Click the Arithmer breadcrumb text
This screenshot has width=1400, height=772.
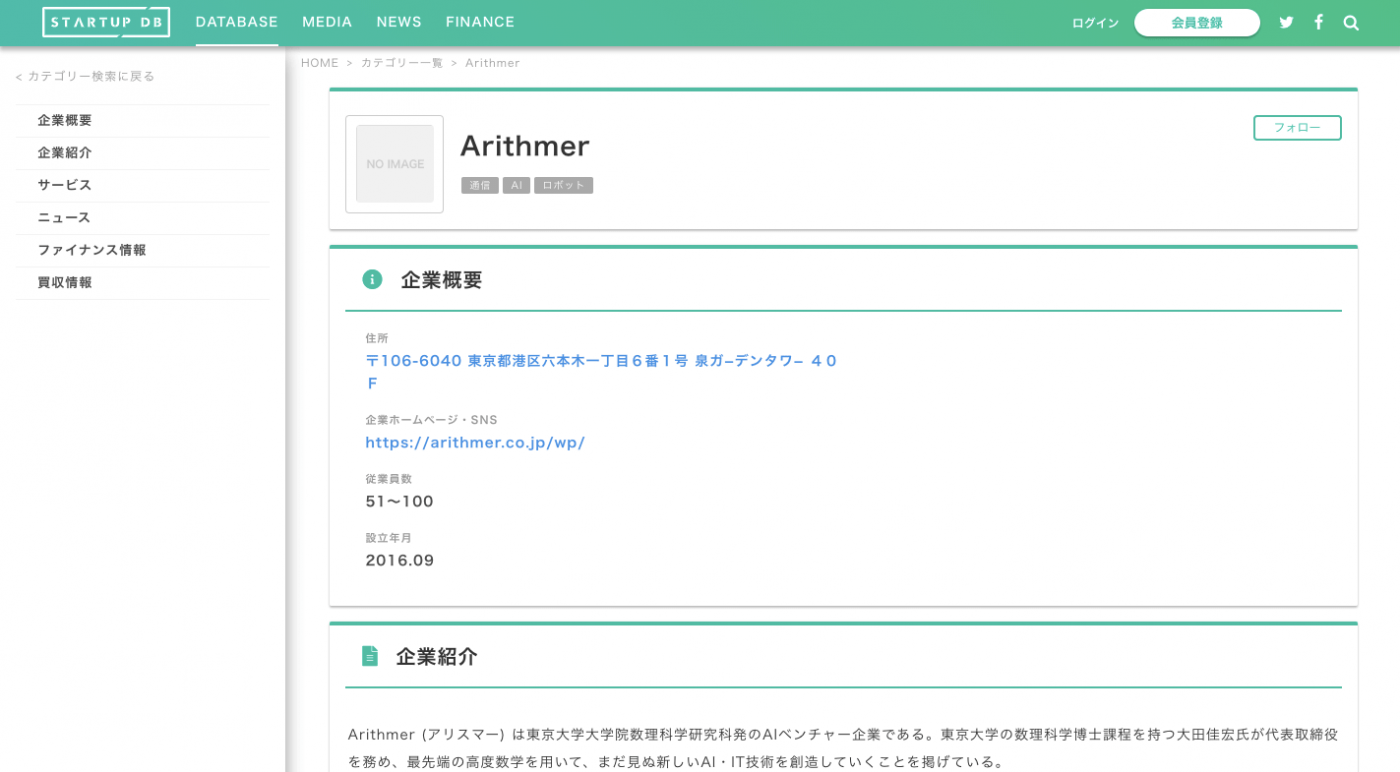coord(492,63)
